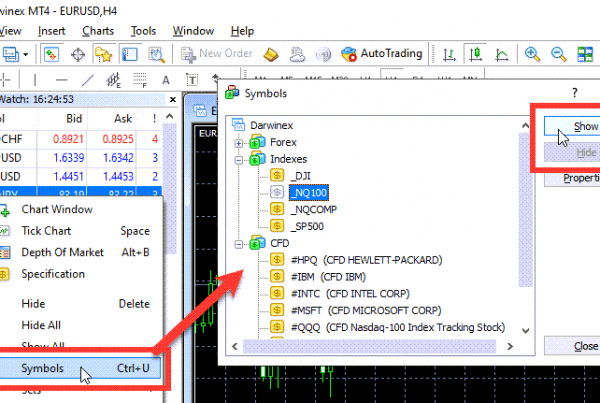Select the Fibonacci retracement tool
Viewport: 600px width, 403px height.
(140, 80)
